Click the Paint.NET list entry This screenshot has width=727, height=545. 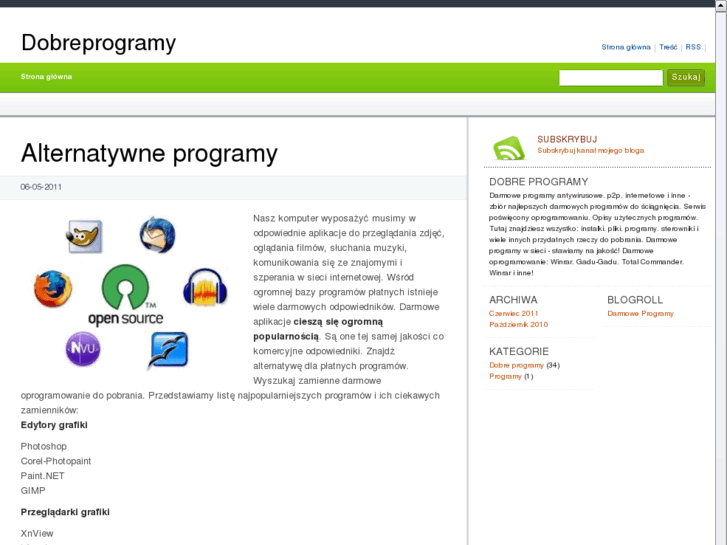pos(43,476)
